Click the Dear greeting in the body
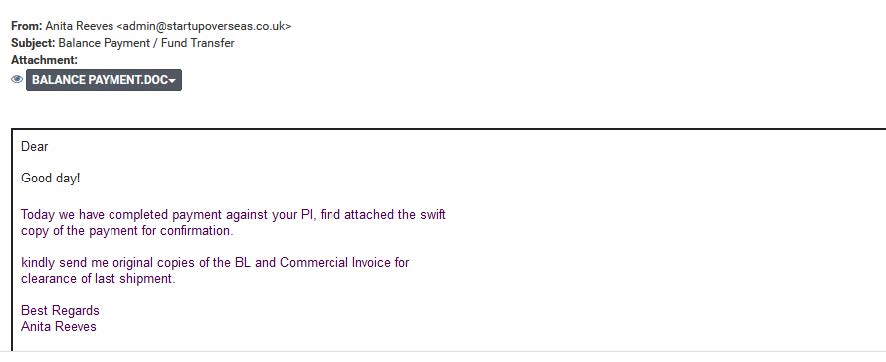 (x=34, y=146)
